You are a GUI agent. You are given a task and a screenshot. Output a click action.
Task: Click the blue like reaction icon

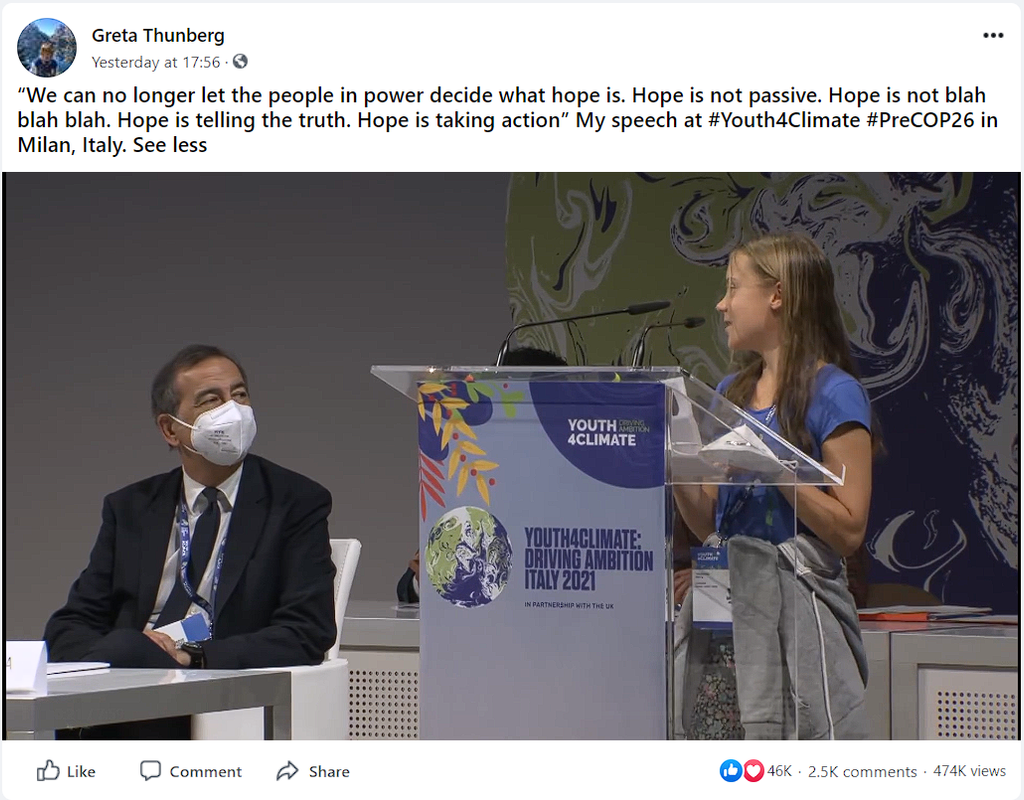click(x=730, y=771)
